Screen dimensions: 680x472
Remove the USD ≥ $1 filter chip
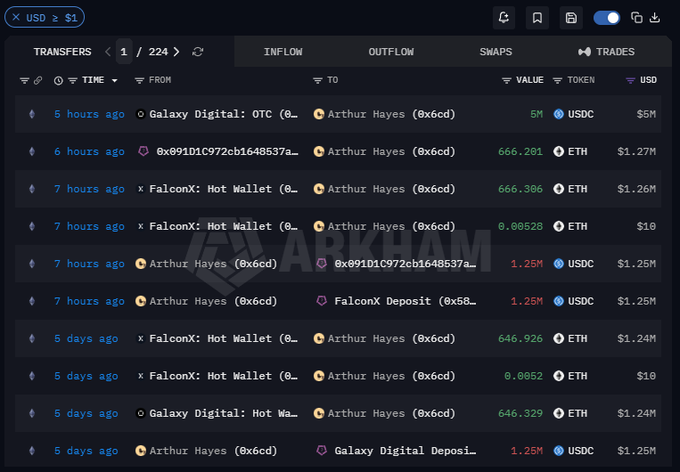point(16,17)
